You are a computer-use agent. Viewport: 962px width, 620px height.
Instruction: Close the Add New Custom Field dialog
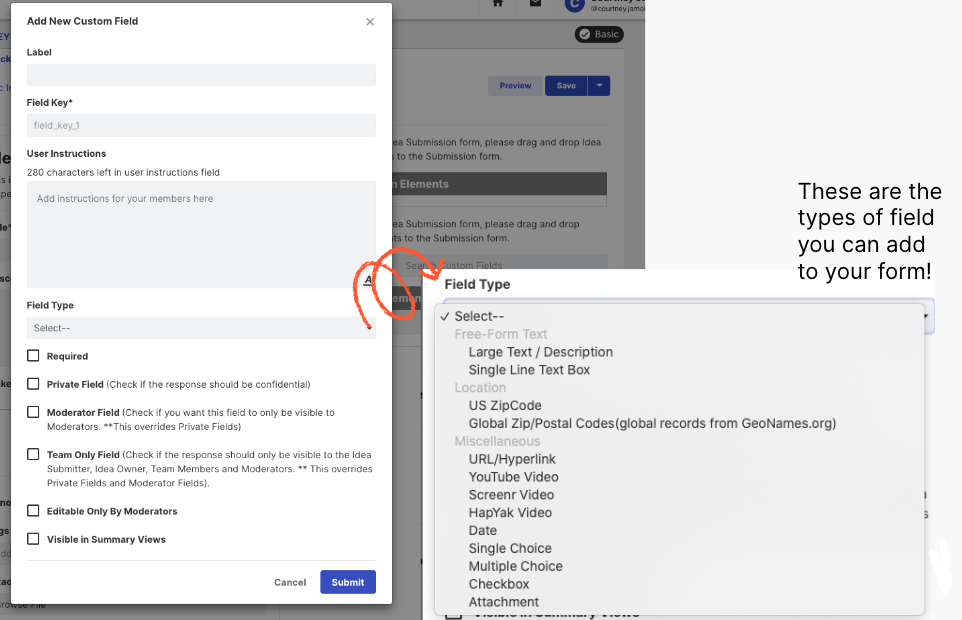pyautogui.click(x=370, y=21)
